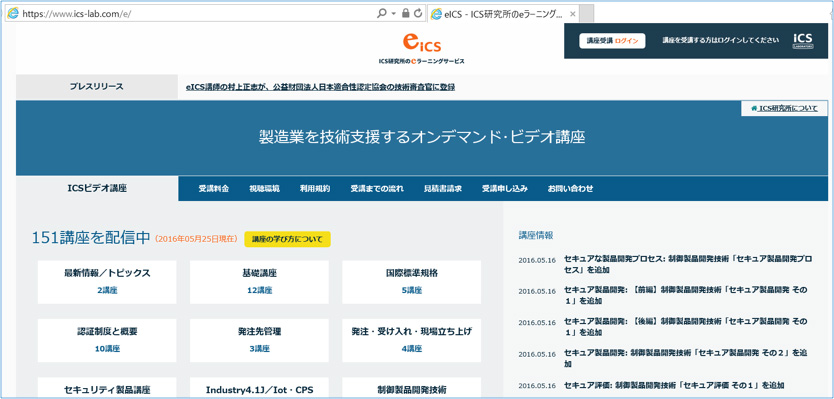834x399 pixels.
Task: Click the プレスリリース label
Action: point(96,87)
